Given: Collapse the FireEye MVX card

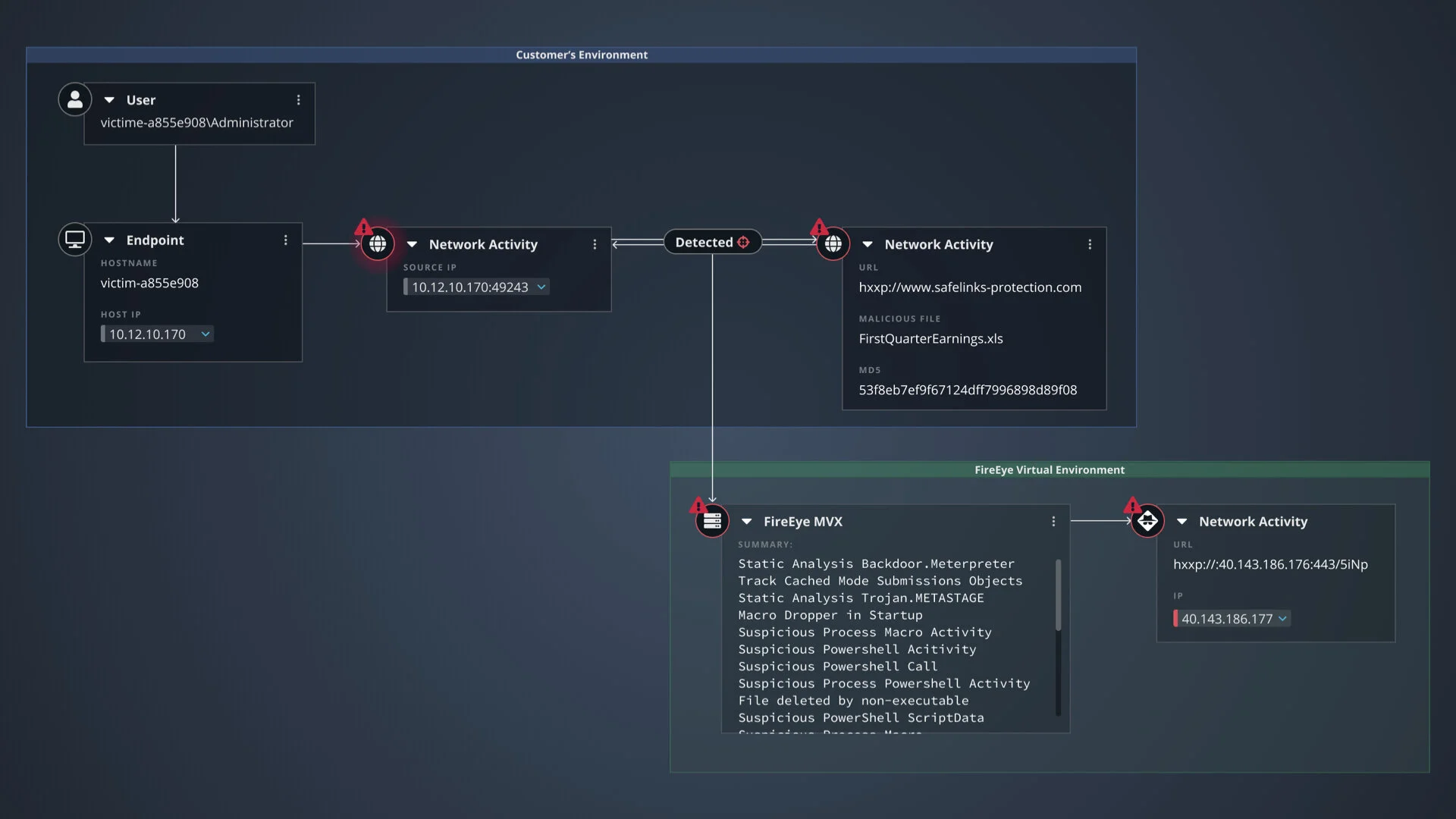Looking at the screenshot, I should (x=746, y=522).
